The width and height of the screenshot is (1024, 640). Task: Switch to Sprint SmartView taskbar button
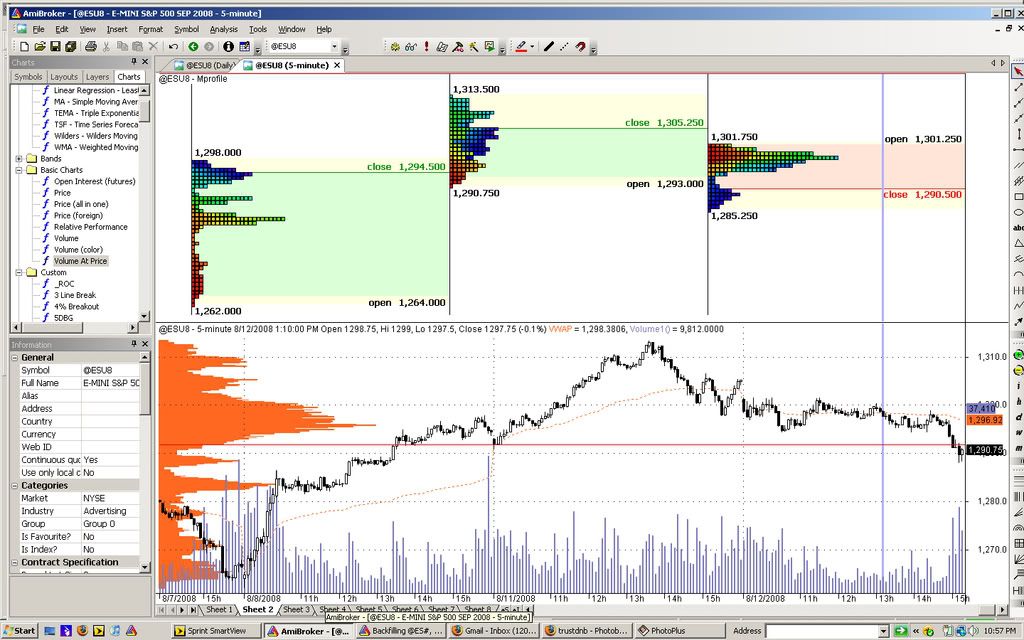click(216, 631)
